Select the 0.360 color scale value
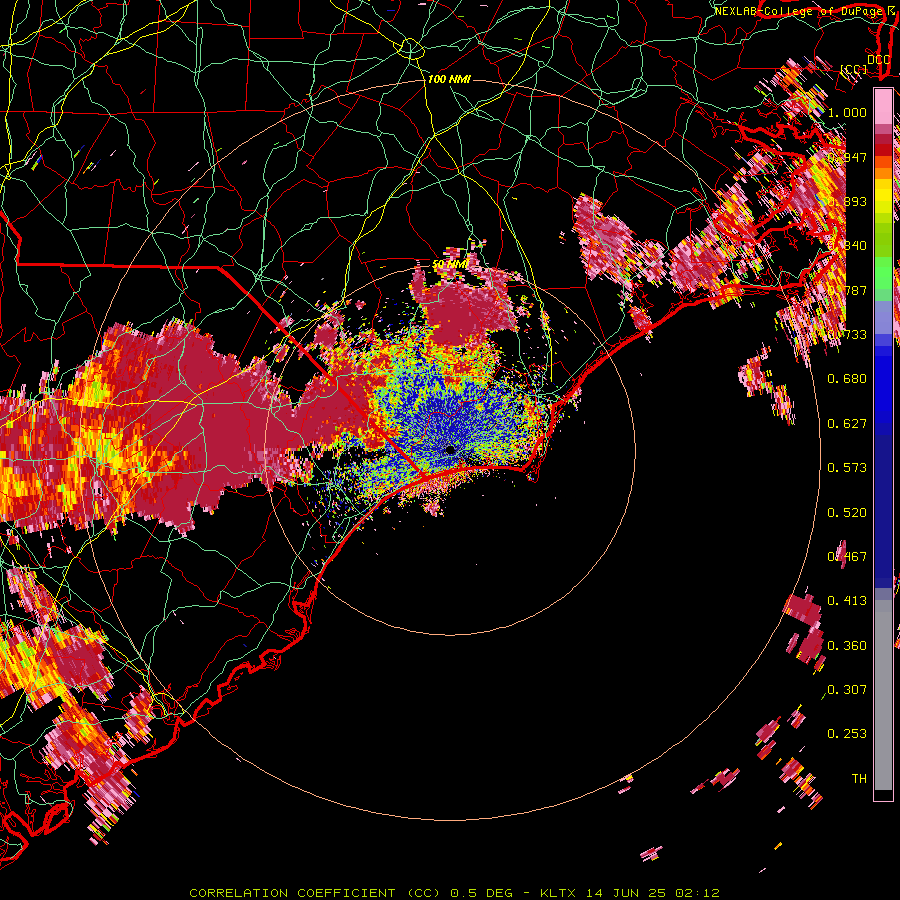The height and width of the screenshot is (900, 900). point(847,646)
